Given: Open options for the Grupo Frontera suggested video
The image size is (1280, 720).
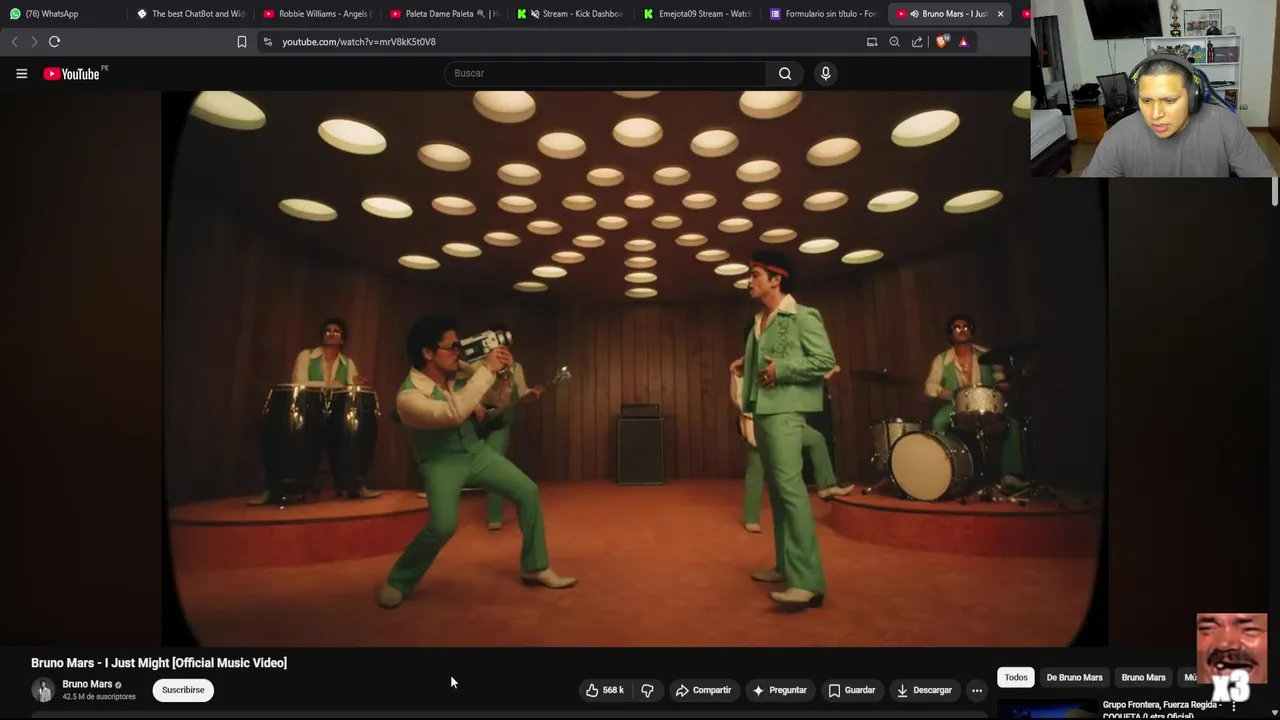Looking at the screenshot, I should [x=1234, y=706].
